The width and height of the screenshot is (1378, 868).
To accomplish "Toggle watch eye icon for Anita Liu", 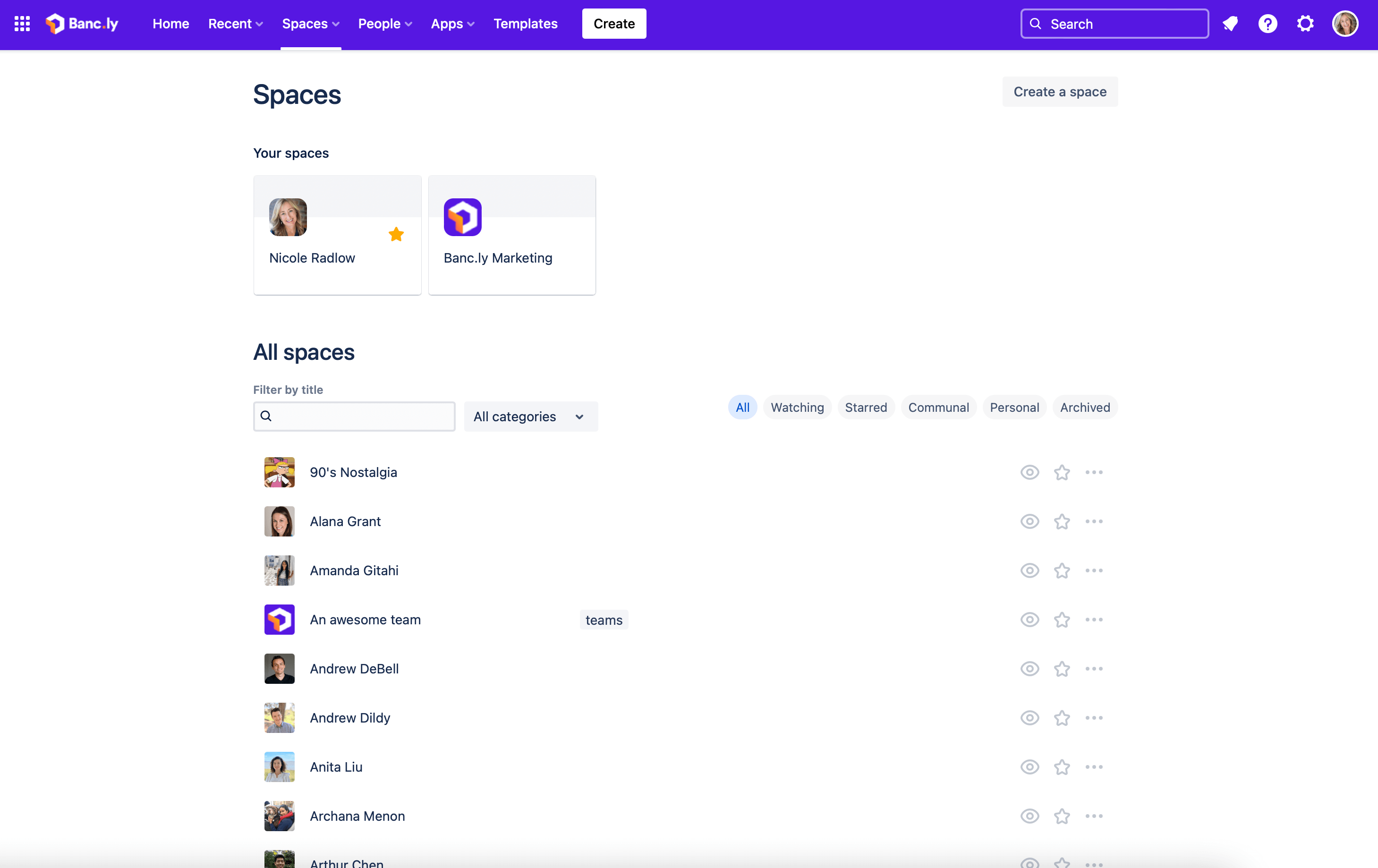I will point(1029,767).
